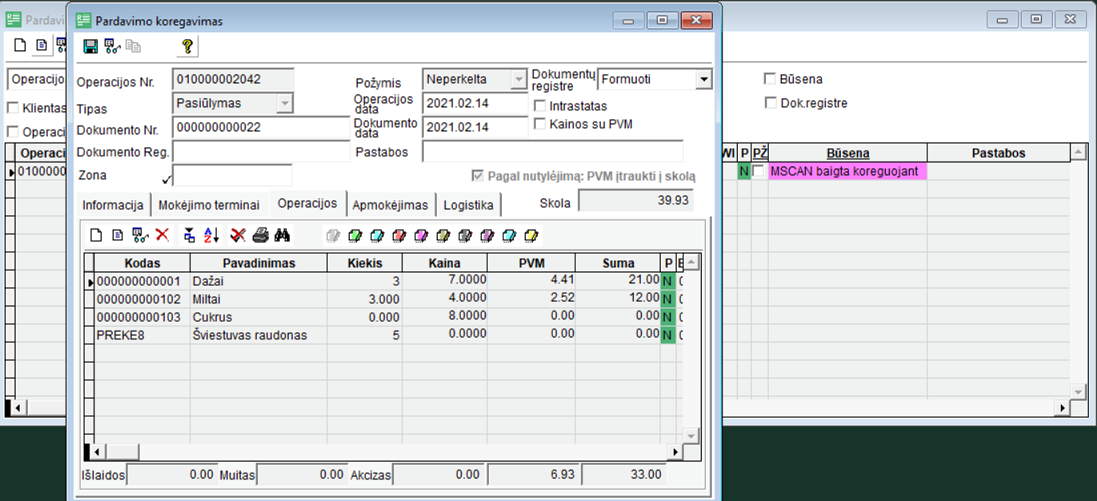Viewport: 1097px width, 501px height.
Task: Click the operations grid horizontal scrollbar left arrow
Action: (x=97, y=452)
